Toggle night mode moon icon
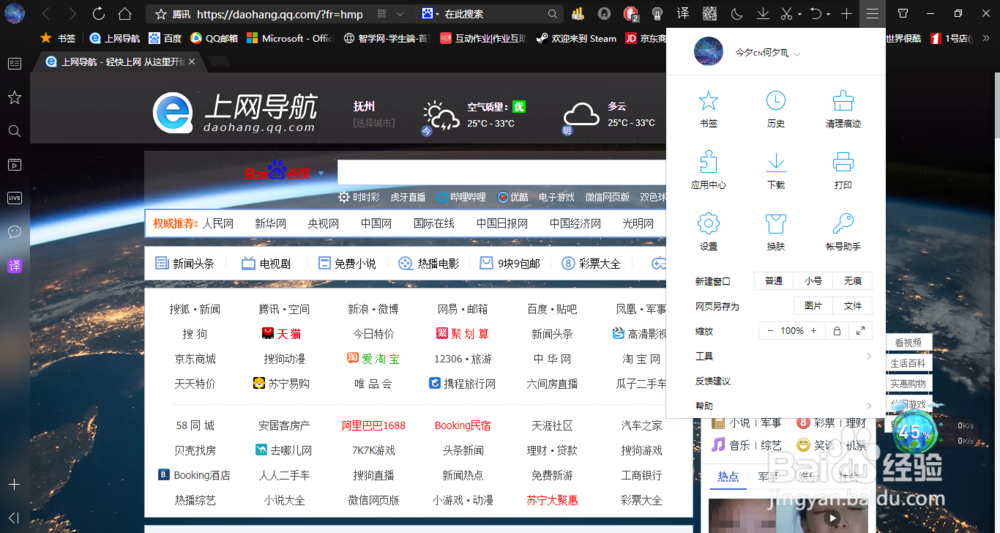This screenshot has height=533, width=1000. pyautogui.click(x=736, y=13)
